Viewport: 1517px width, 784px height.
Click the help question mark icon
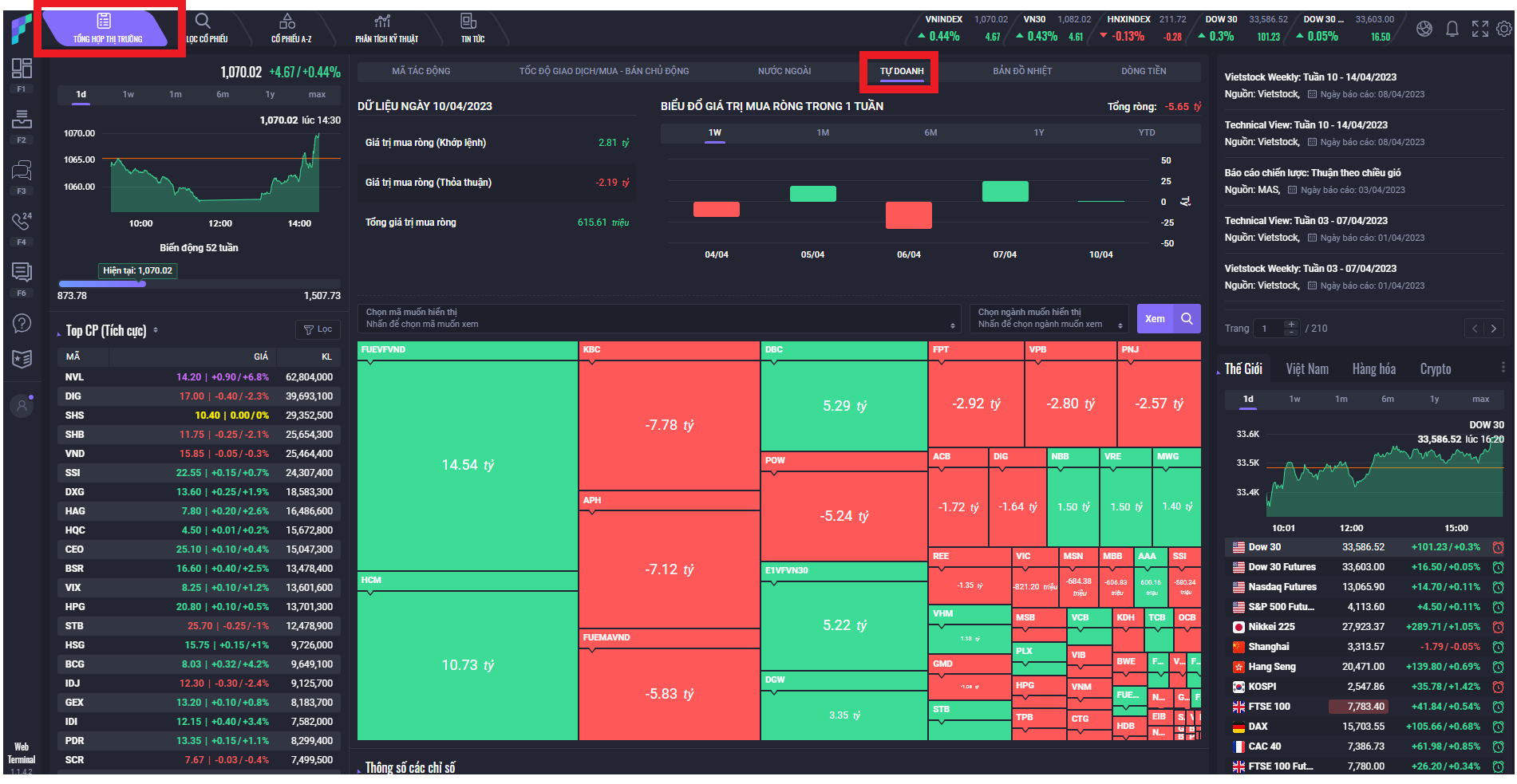point(22,323)
